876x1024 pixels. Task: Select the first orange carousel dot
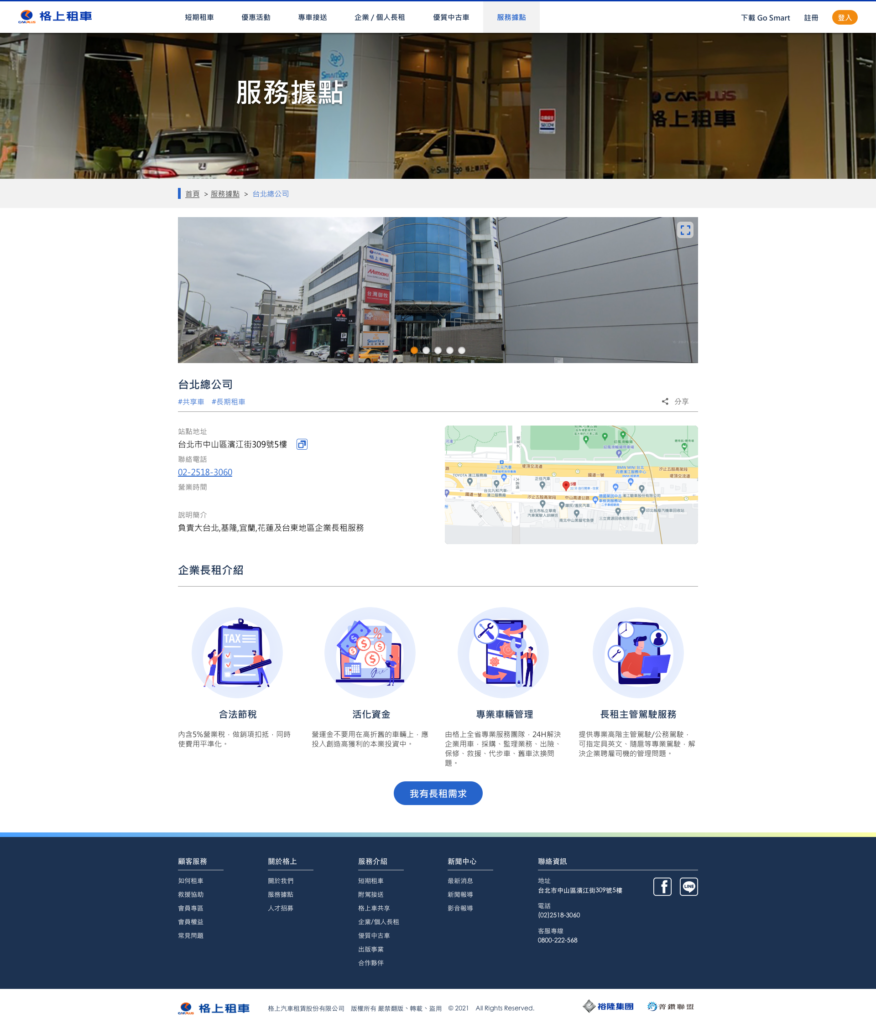414,350
